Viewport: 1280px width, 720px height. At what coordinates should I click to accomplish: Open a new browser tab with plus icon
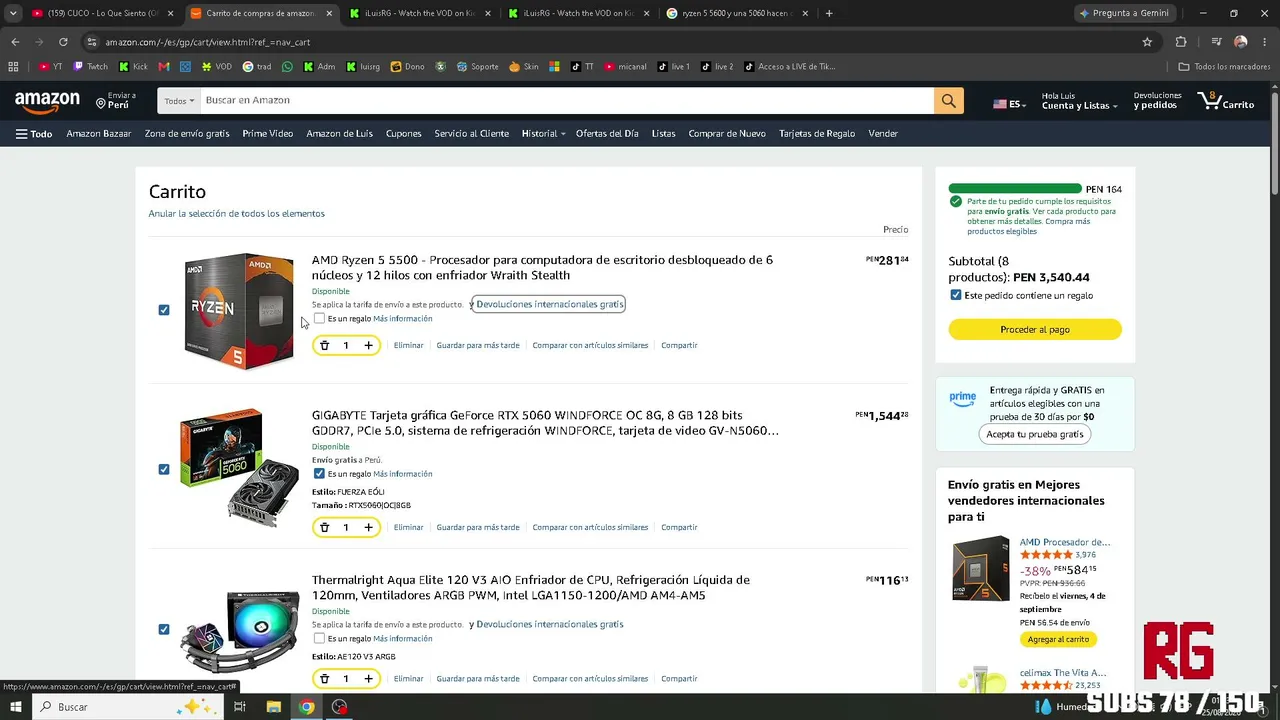tap(829, 13)
